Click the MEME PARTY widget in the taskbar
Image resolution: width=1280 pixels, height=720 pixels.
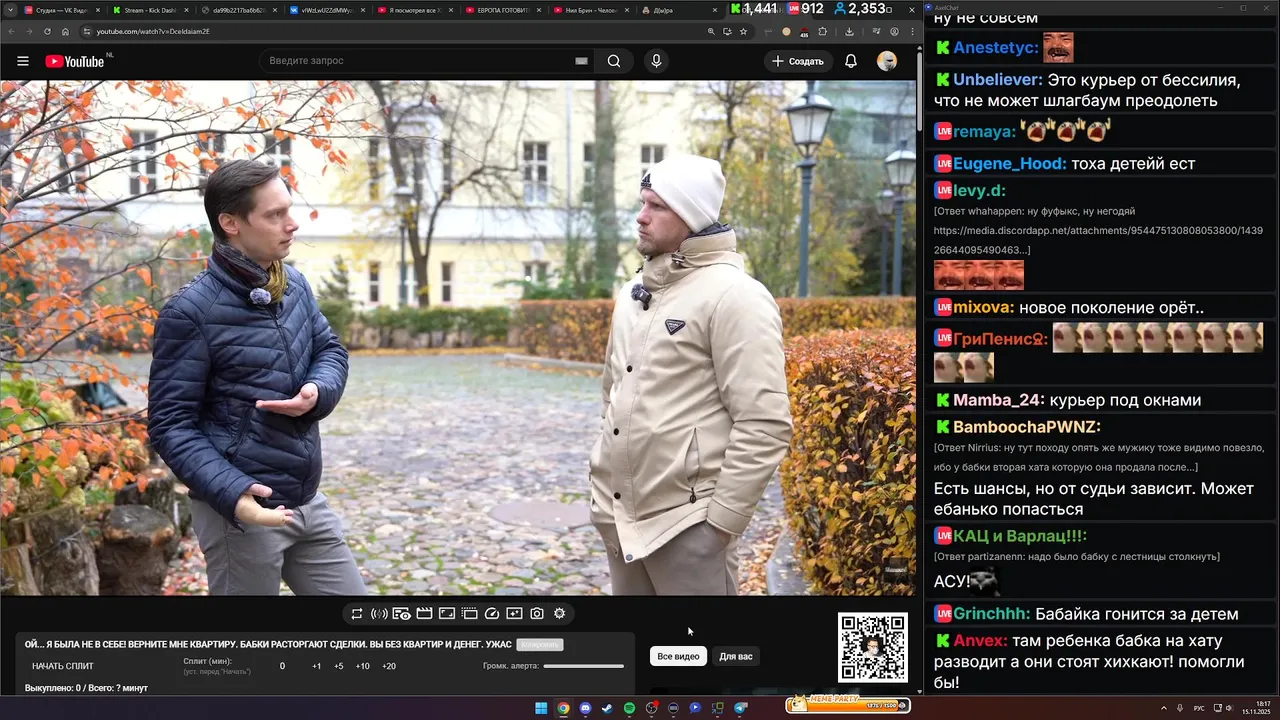[x=848, y=705]
